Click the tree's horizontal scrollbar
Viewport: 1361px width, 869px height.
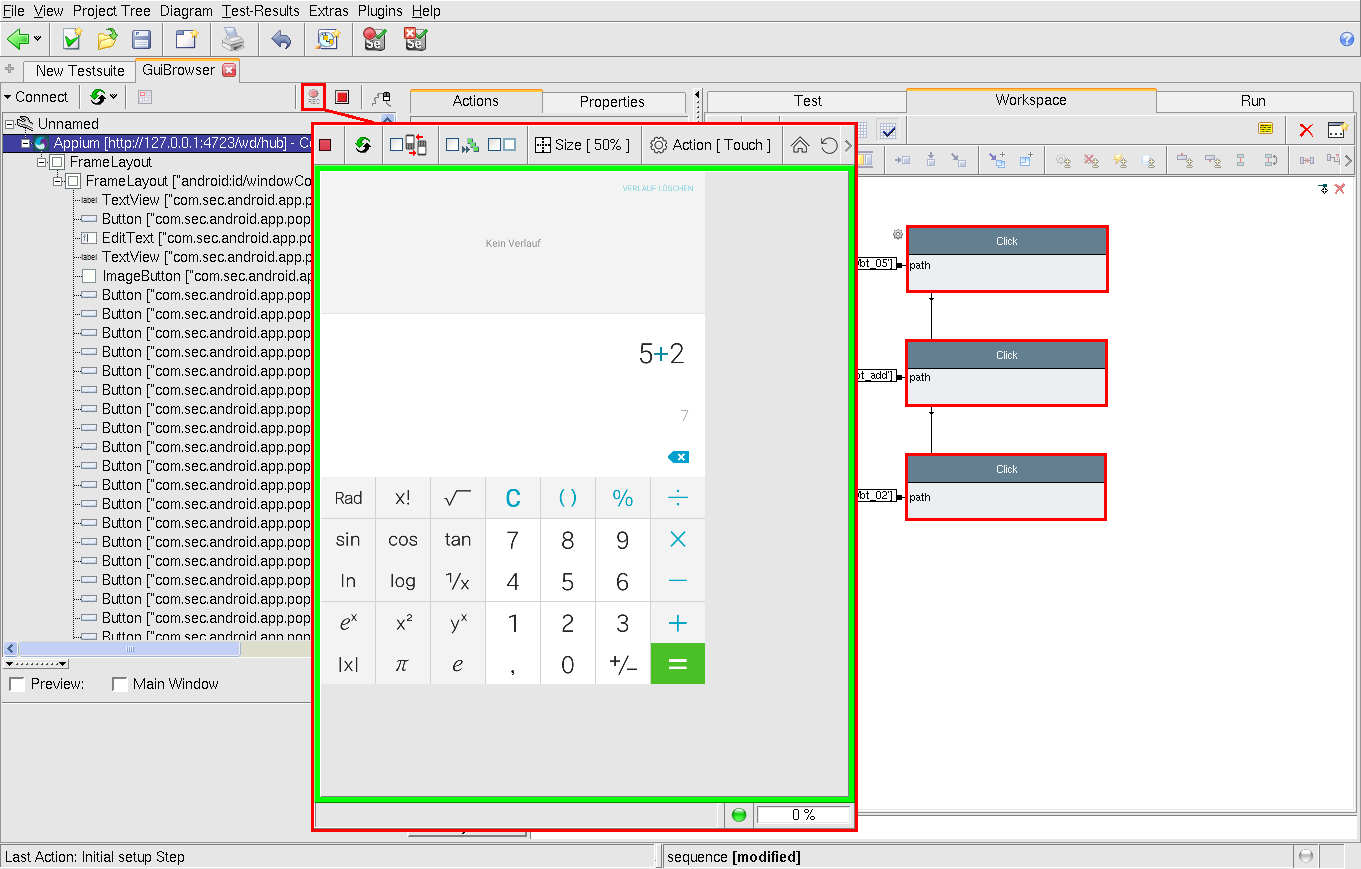(x=129, y=649)
